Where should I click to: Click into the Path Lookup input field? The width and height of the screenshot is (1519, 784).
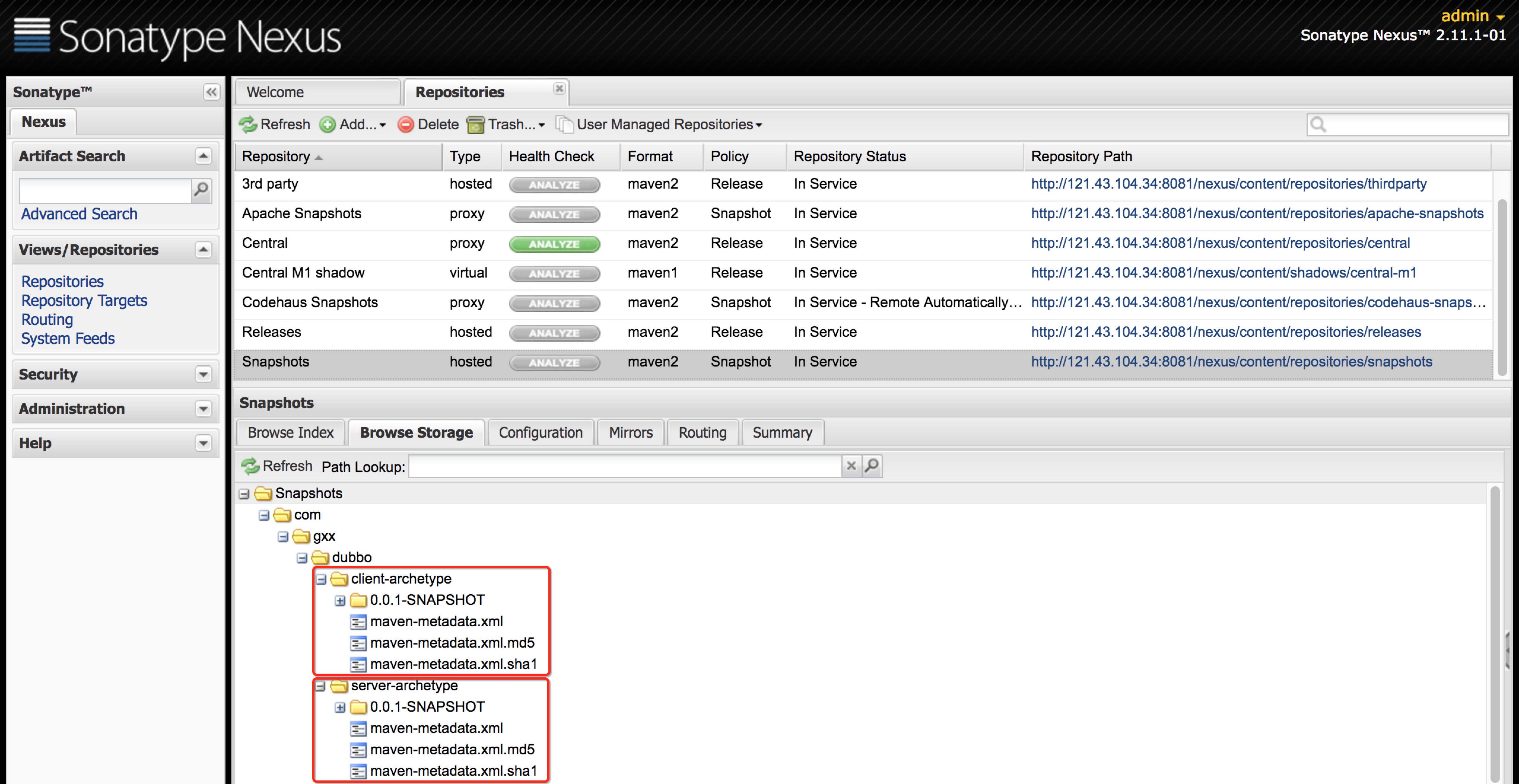pyautogui.click(x=625, y=466)
